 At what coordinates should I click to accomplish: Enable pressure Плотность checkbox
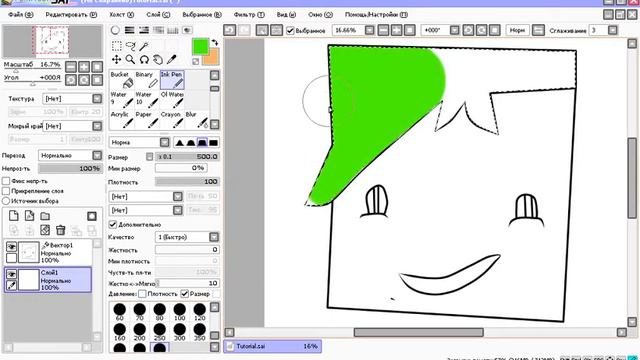tap(142, 293)
